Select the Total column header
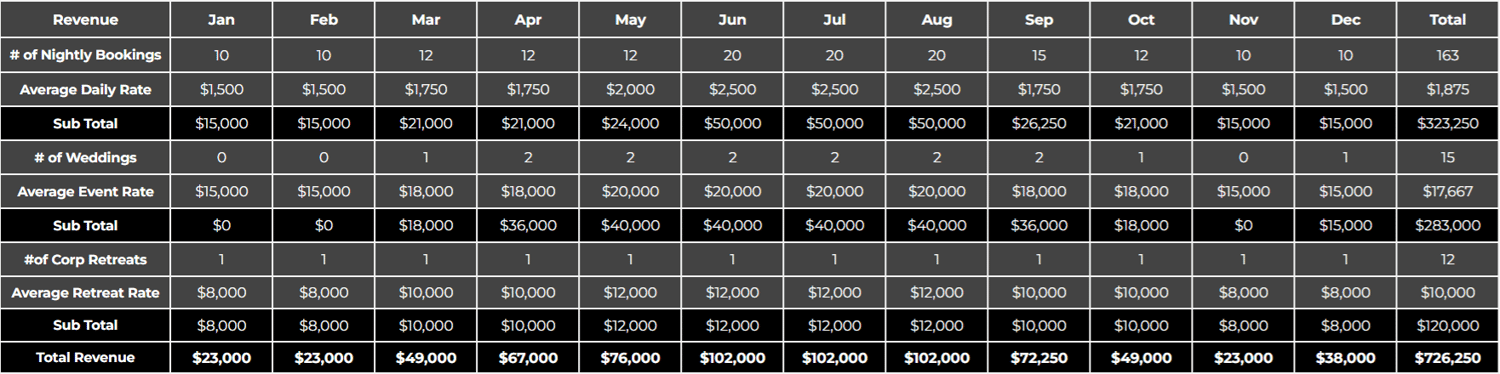1500x374 pixels. click(1447, 20)
